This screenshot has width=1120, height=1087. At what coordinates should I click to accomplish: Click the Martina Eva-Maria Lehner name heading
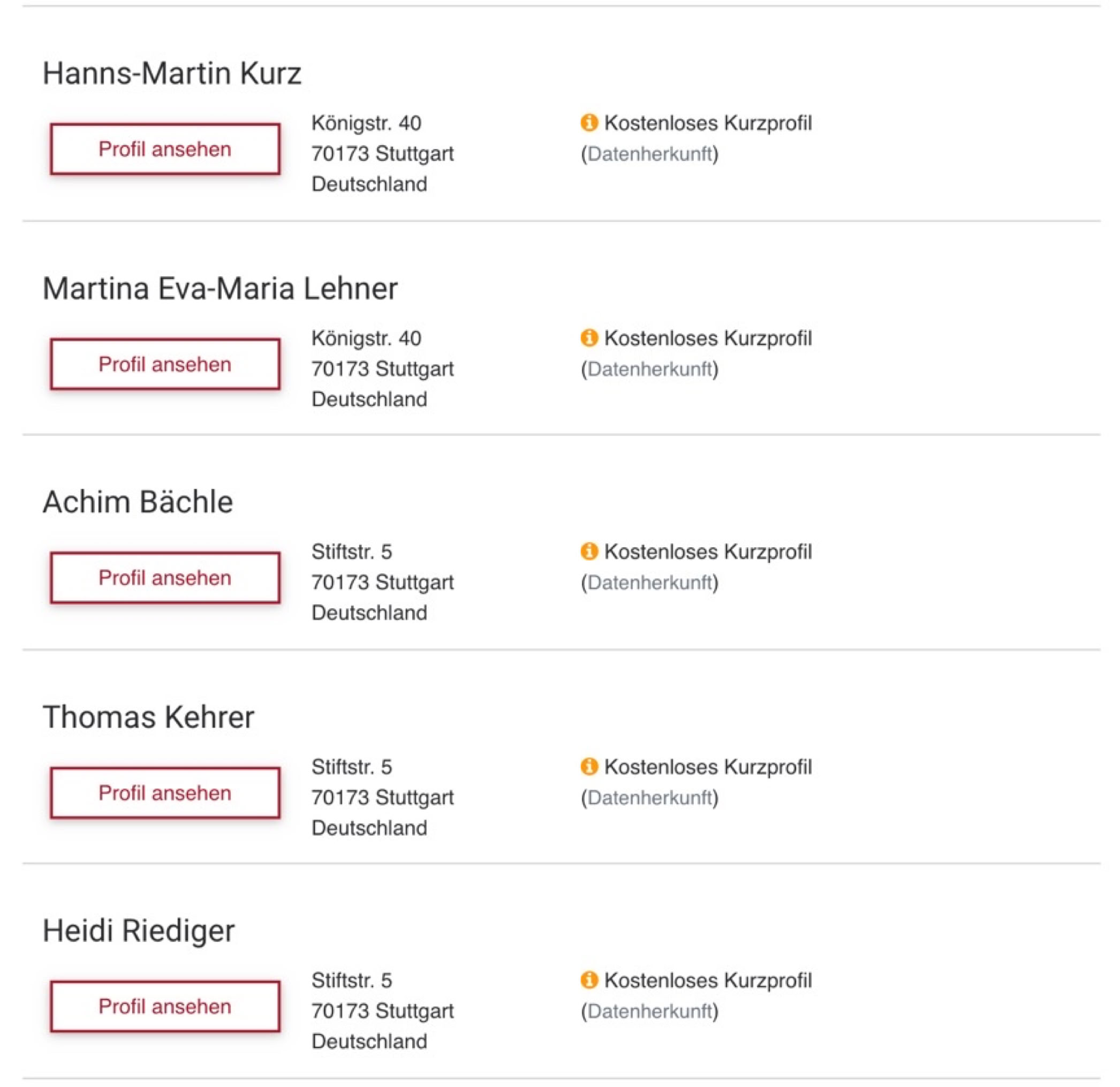pyautogui.click(x=220, y=289)
